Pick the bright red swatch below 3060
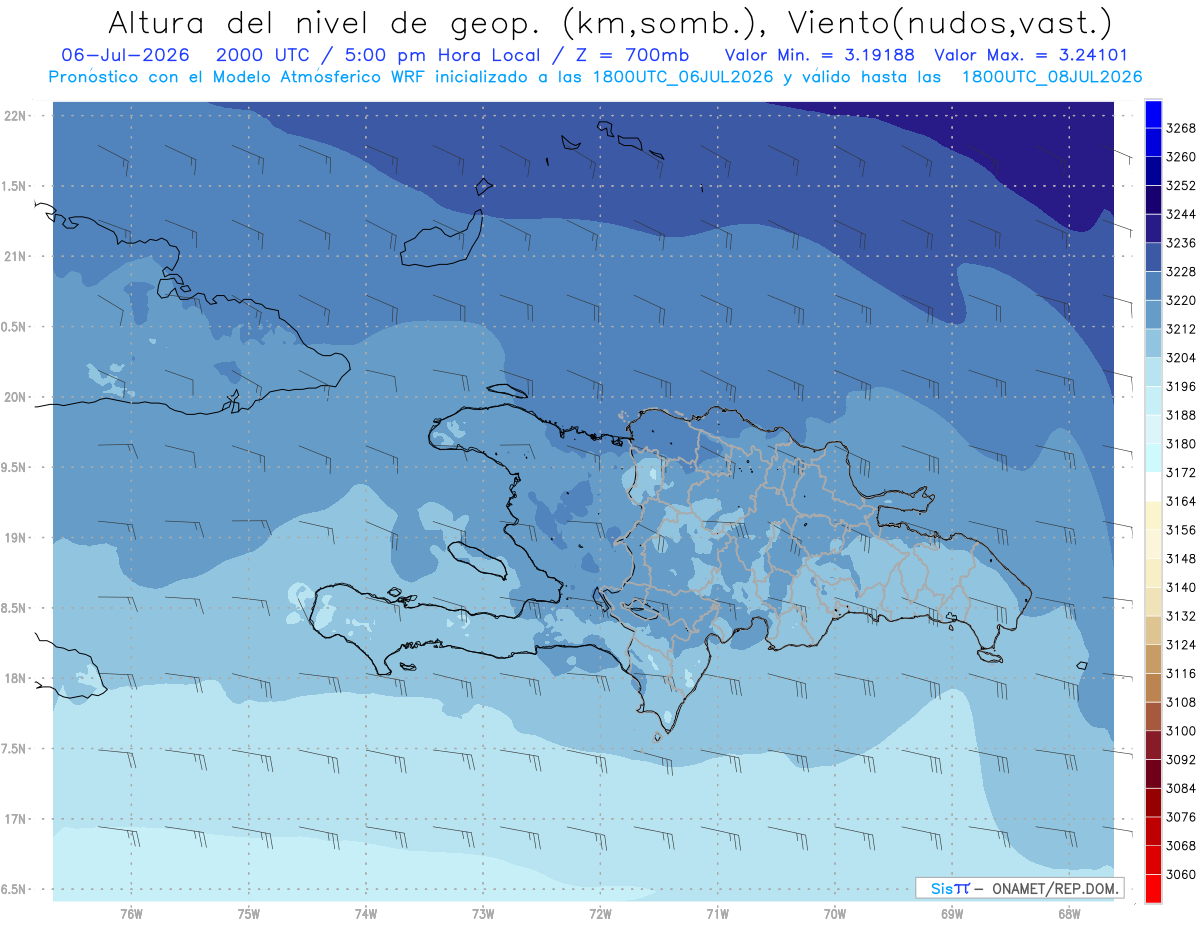The image size is (1200, 927). 1152,888
